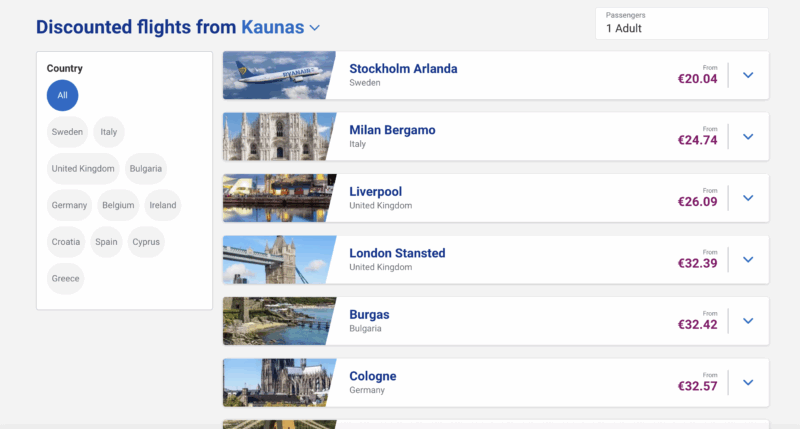Toggle the Germany country filter
Image resolution: width=800 pixels, height=429 pixels.
point(70,205)
